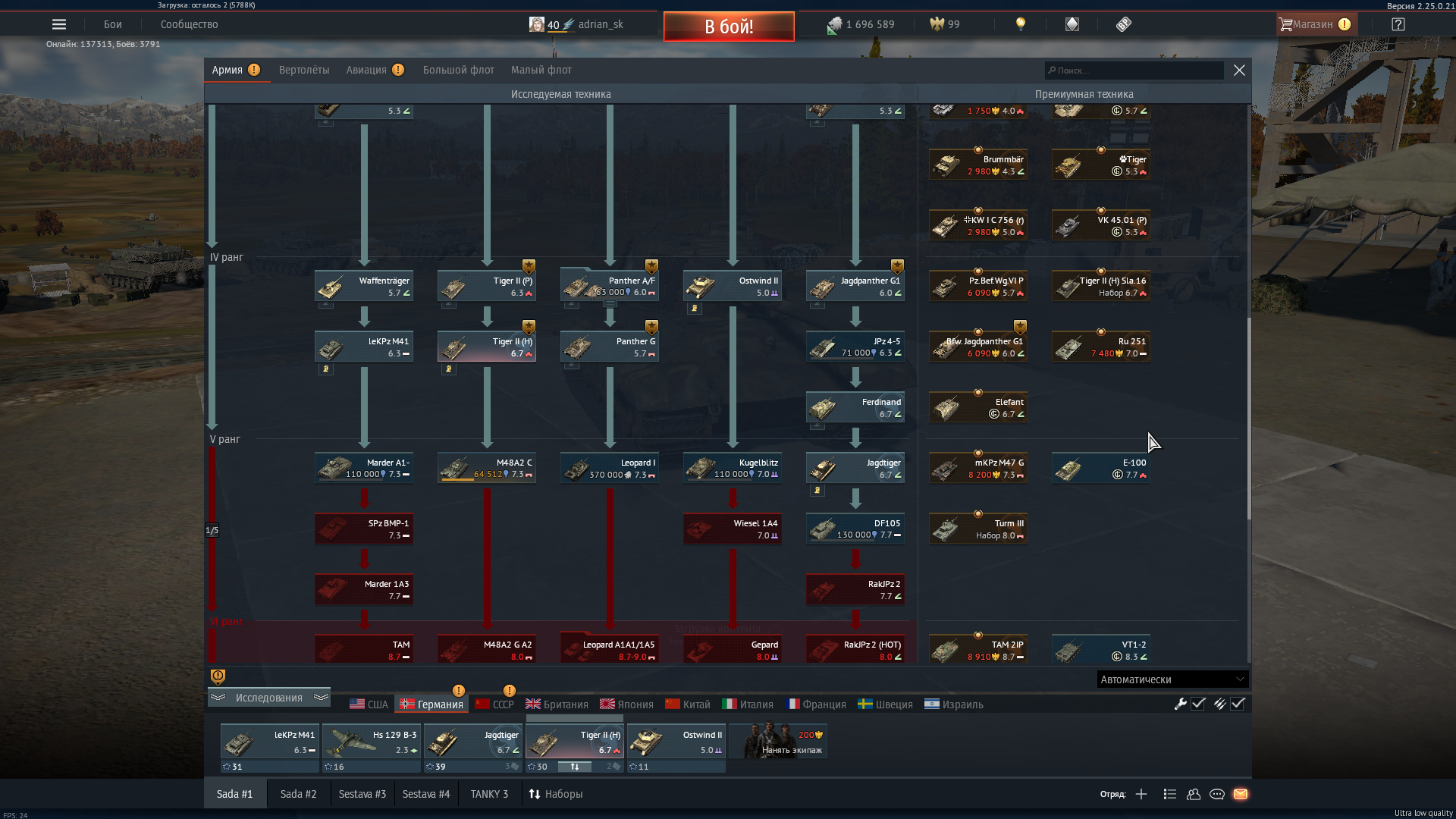Open the Бои menu

[x=113, y=24]
